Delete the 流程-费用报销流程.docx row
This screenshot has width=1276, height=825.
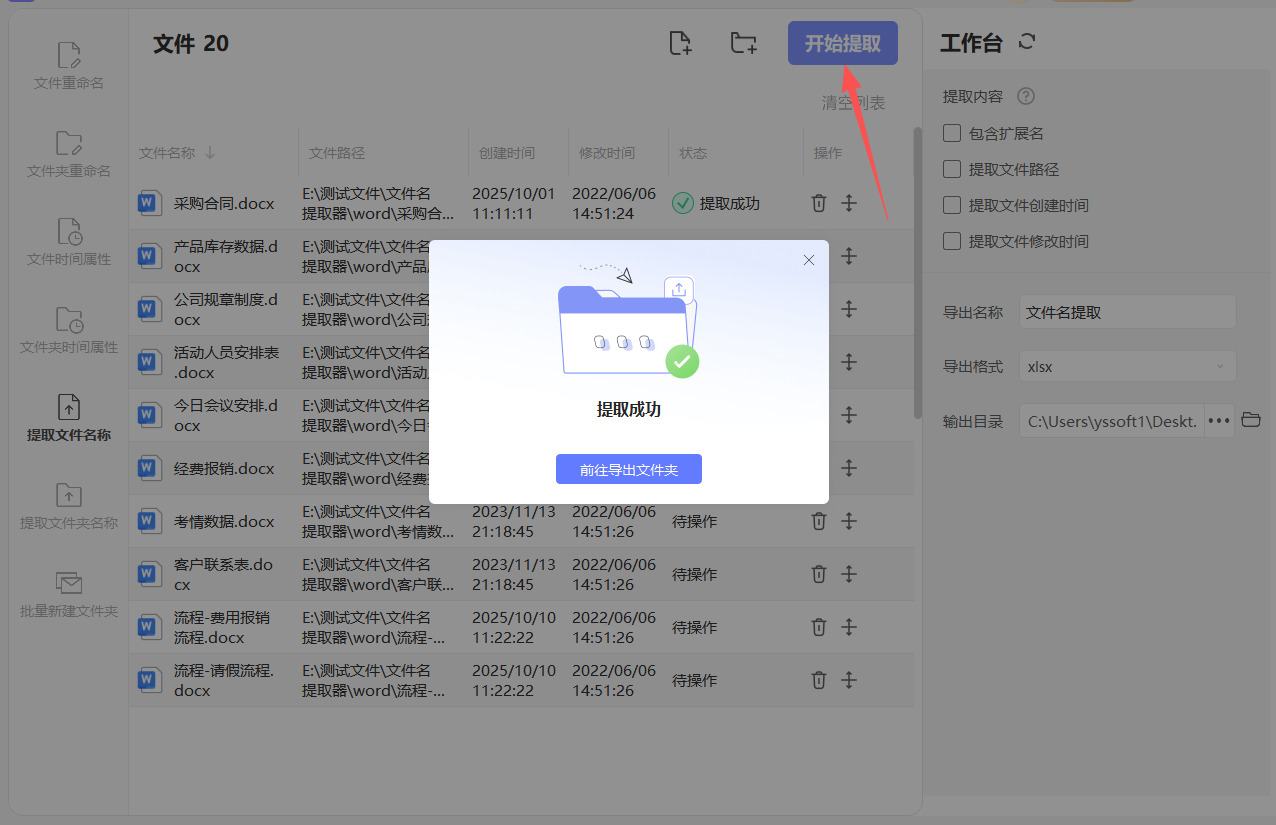[818, 627]
